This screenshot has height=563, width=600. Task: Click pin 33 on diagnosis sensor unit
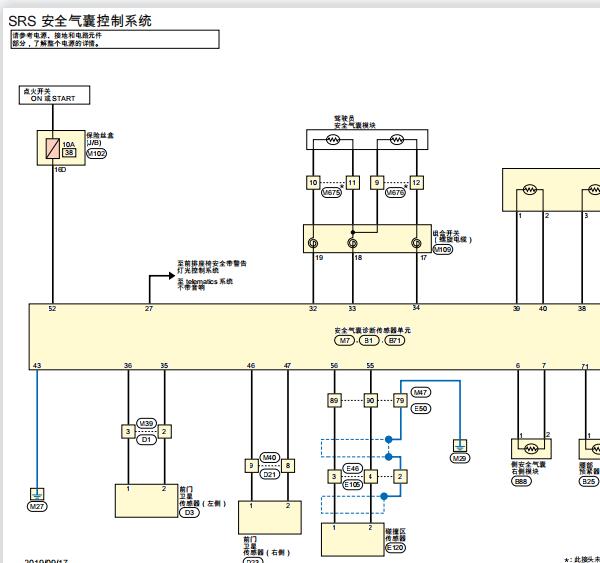point(352,308)
